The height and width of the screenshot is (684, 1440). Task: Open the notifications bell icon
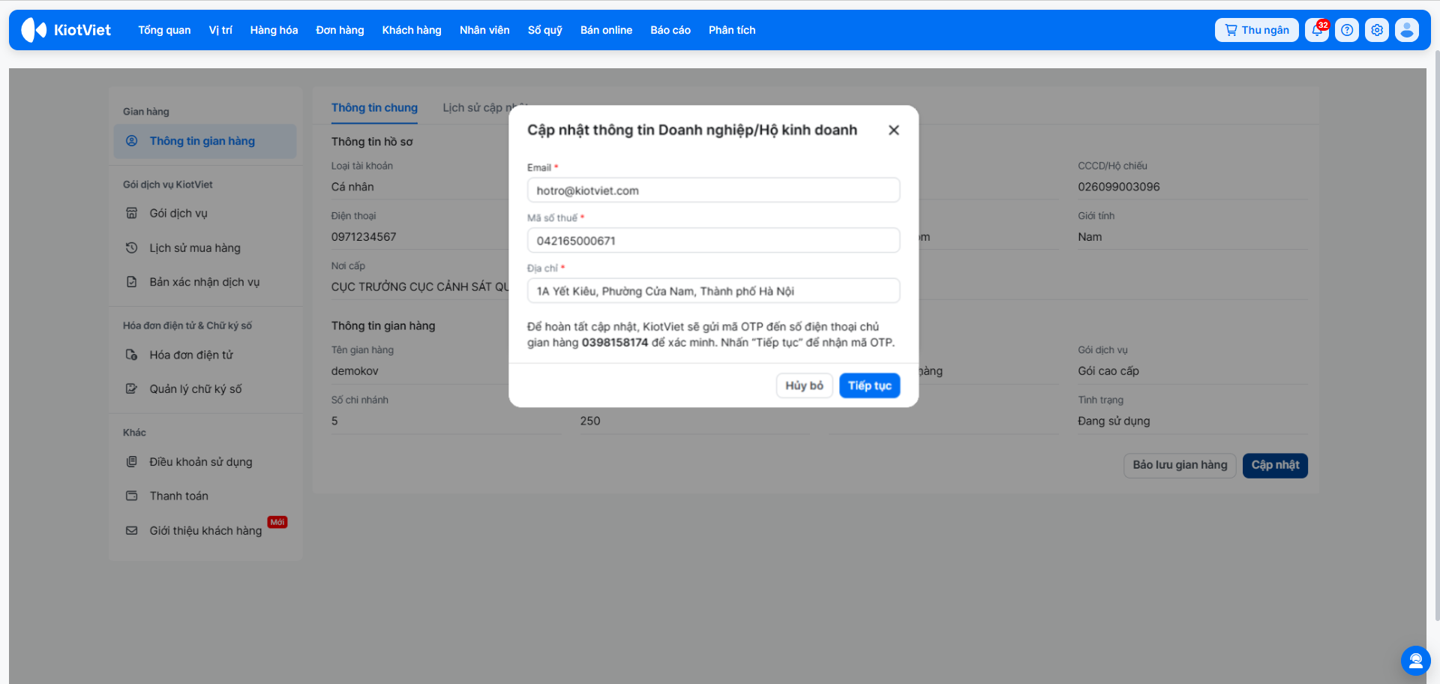tap(1317, 30)
